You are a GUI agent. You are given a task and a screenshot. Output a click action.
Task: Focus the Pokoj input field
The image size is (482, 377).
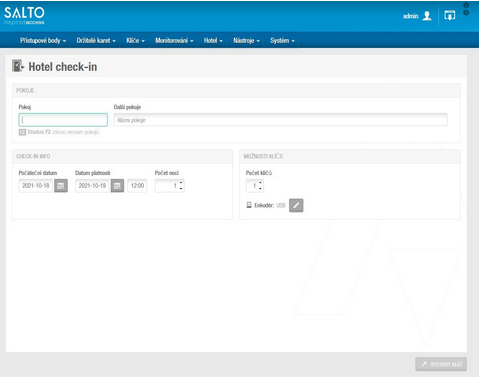coord(63,120)
